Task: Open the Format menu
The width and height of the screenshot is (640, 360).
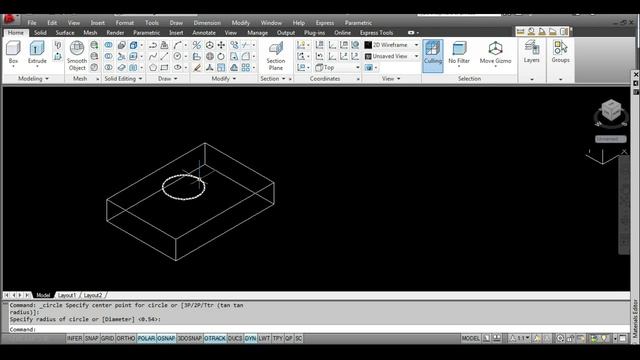Action: 124,23
